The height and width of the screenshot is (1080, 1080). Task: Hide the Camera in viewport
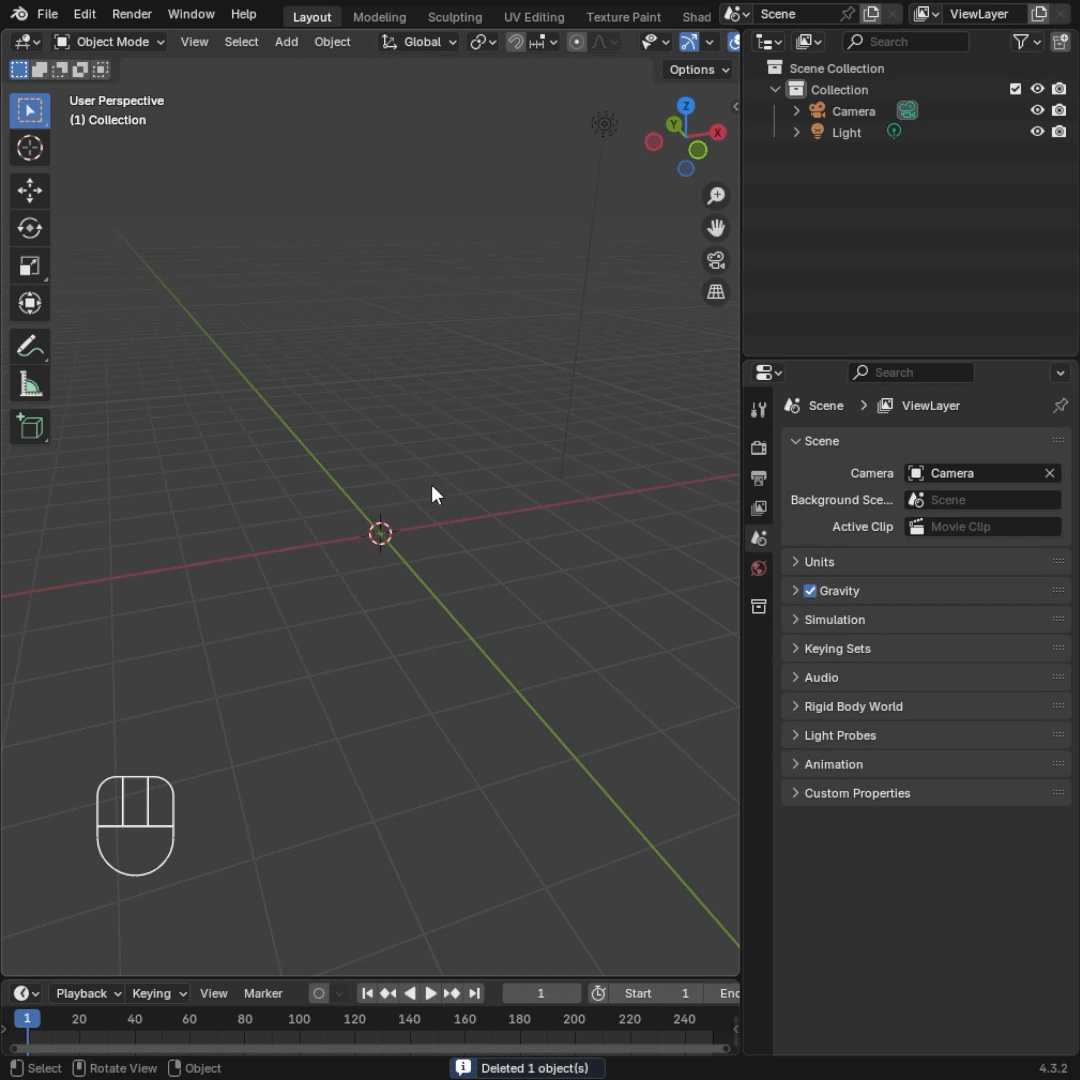click(x=1037, y=111)
